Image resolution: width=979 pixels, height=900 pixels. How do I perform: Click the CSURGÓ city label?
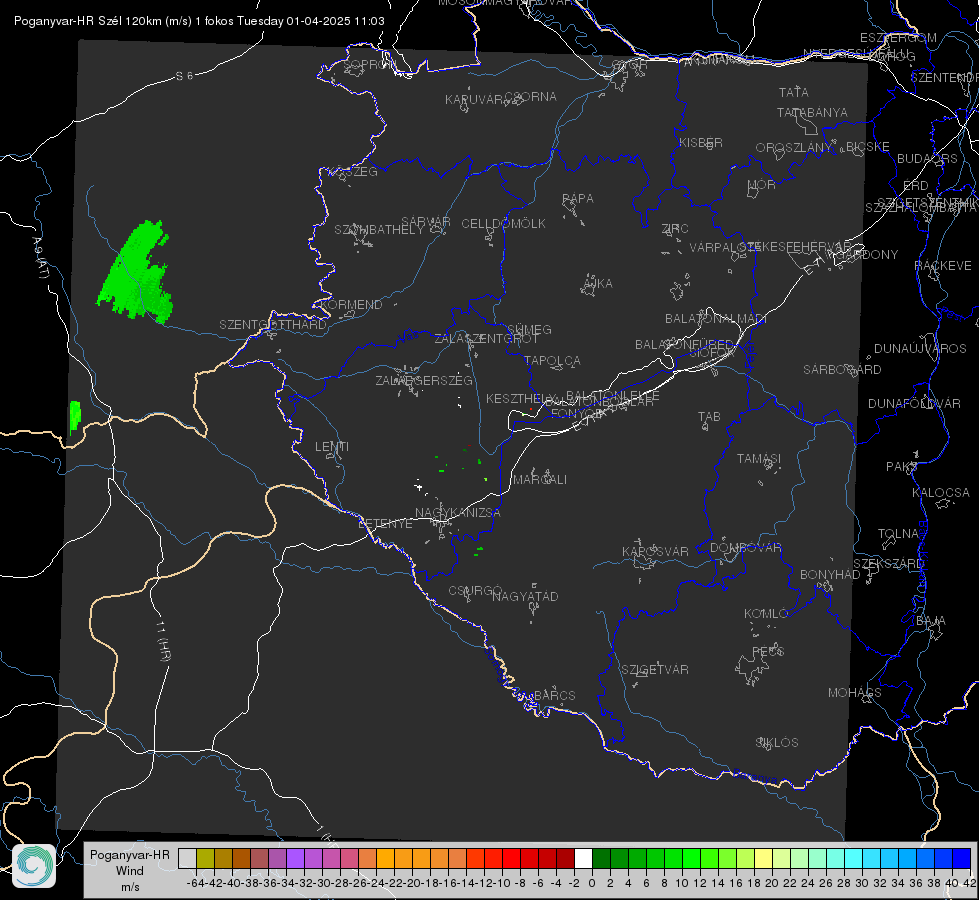coord(475,591)
